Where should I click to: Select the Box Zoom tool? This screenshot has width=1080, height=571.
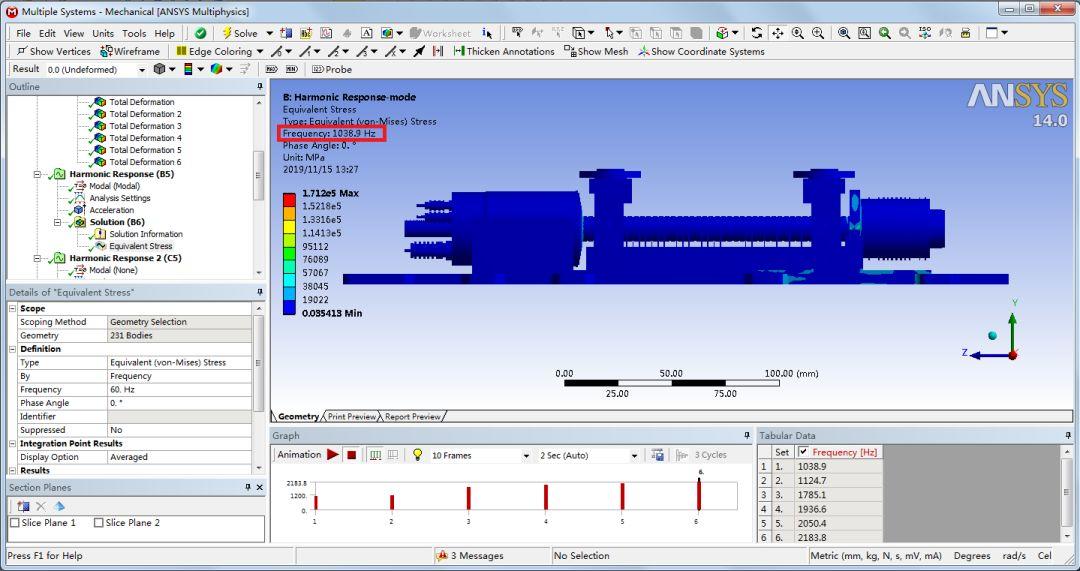click(x=818, y=33)
